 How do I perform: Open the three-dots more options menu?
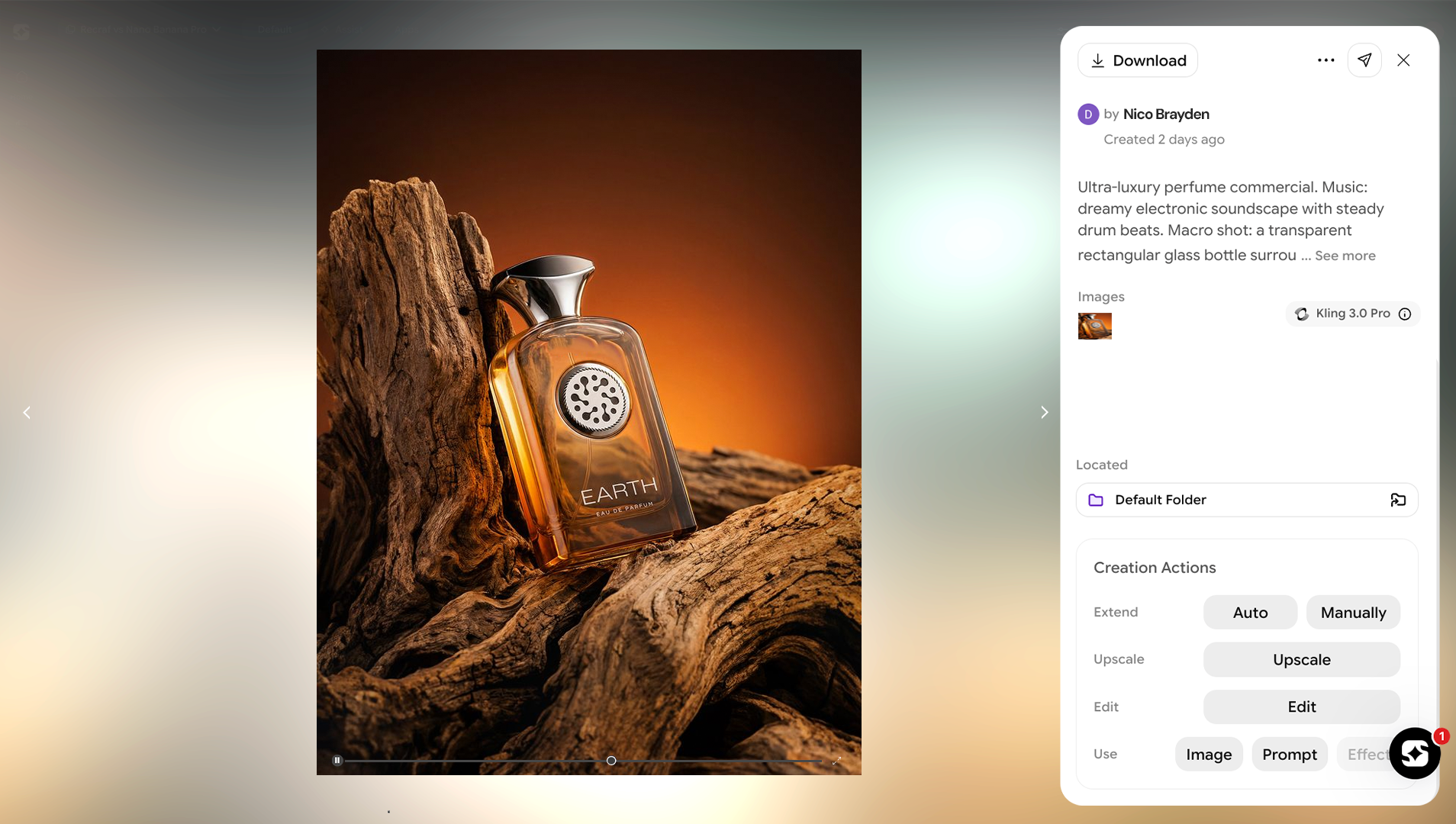[x=1326, y=60]
